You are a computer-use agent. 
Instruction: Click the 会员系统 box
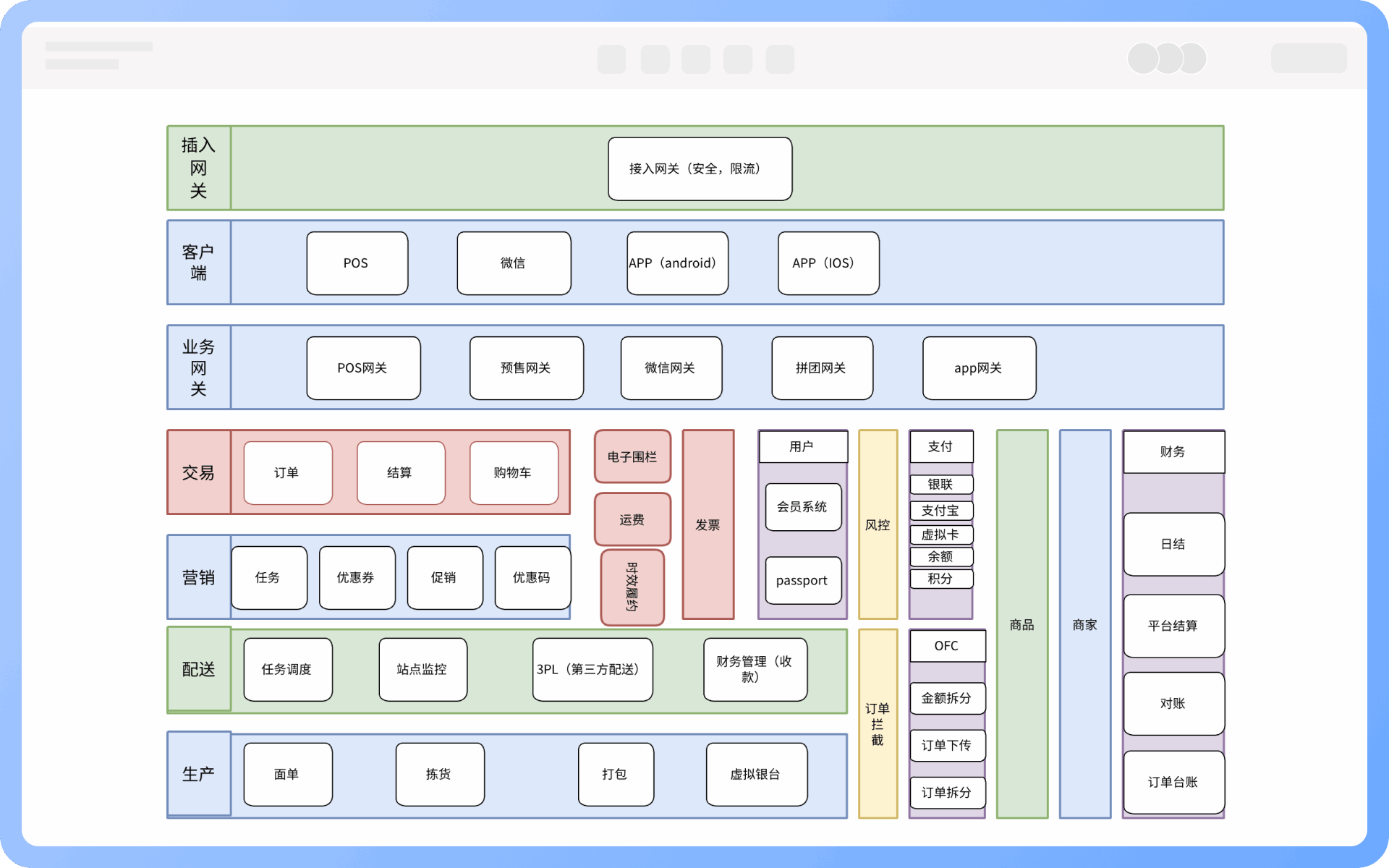803,507
